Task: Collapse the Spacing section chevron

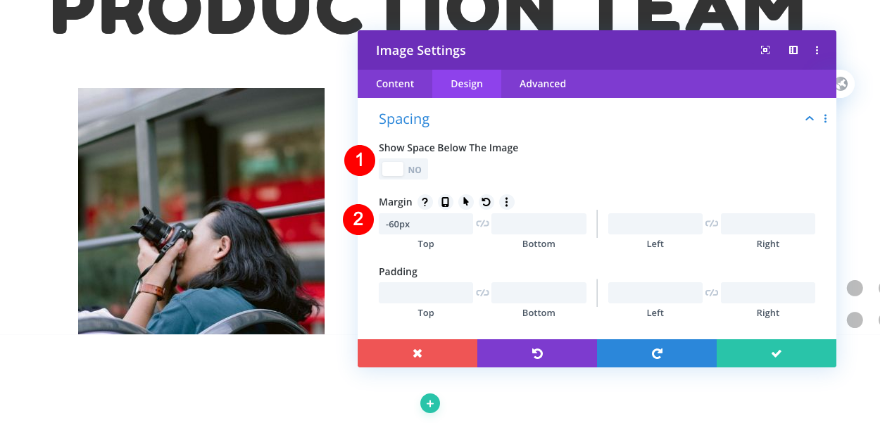Action: click(809, 118)
